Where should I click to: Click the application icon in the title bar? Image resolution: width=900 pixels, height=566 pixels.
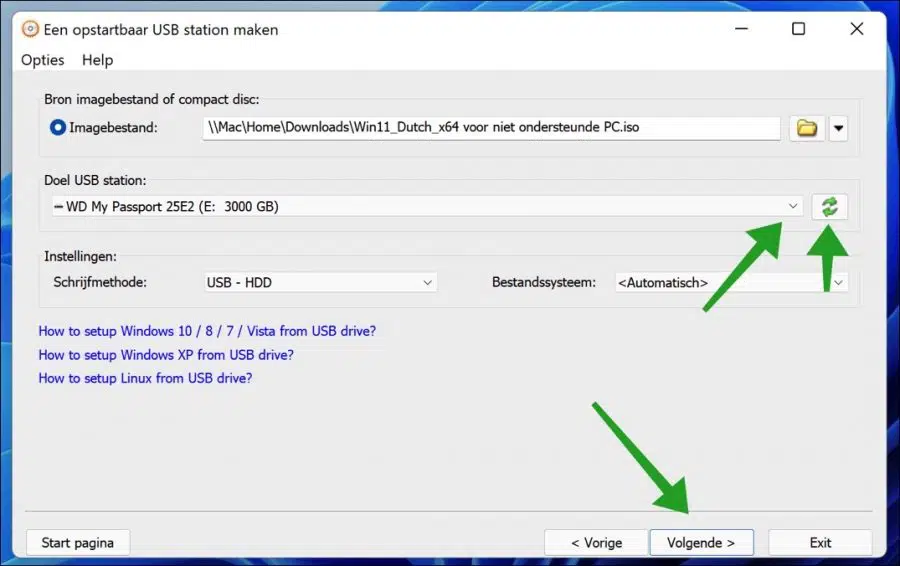tap(30, 29)
